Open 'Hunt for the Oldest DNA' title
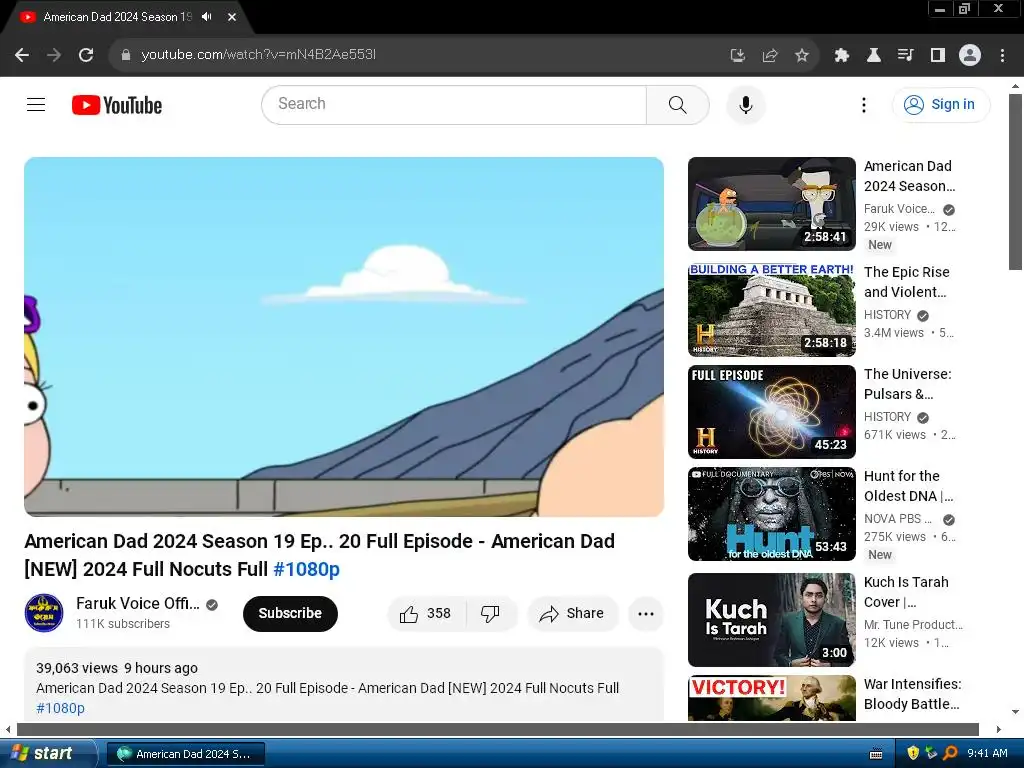This screenshot has height=768, width=1024. tap(908, 486)
